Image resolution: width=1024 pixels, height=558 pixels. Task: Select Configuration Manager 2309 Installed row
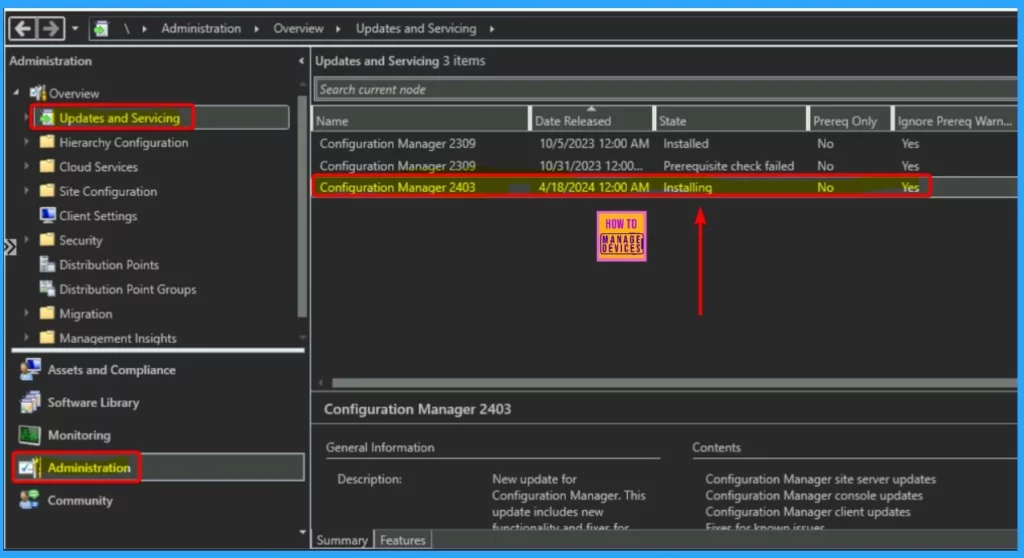(x=665, y=143)
